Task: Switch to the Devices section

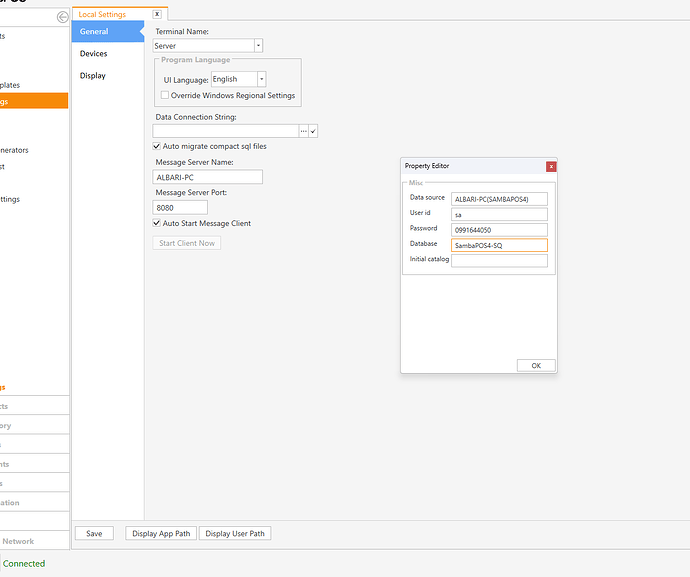Action: point(93,53)
